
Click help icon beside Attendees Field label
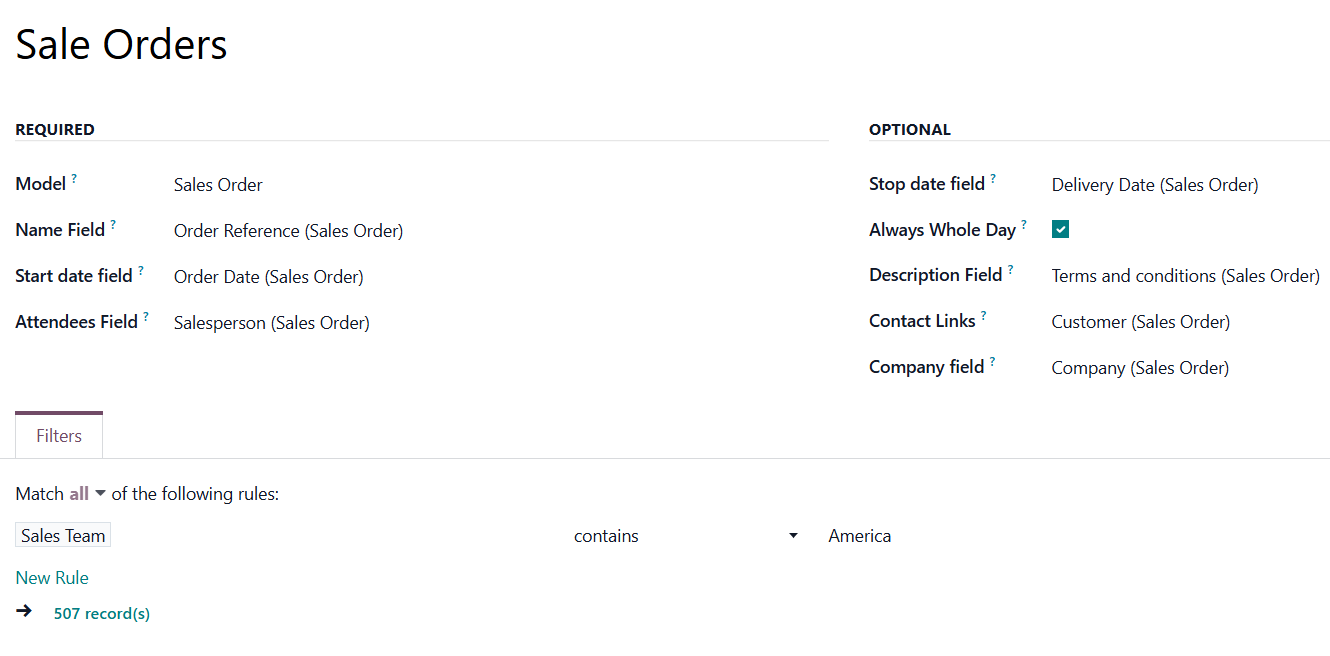(146, 317)
